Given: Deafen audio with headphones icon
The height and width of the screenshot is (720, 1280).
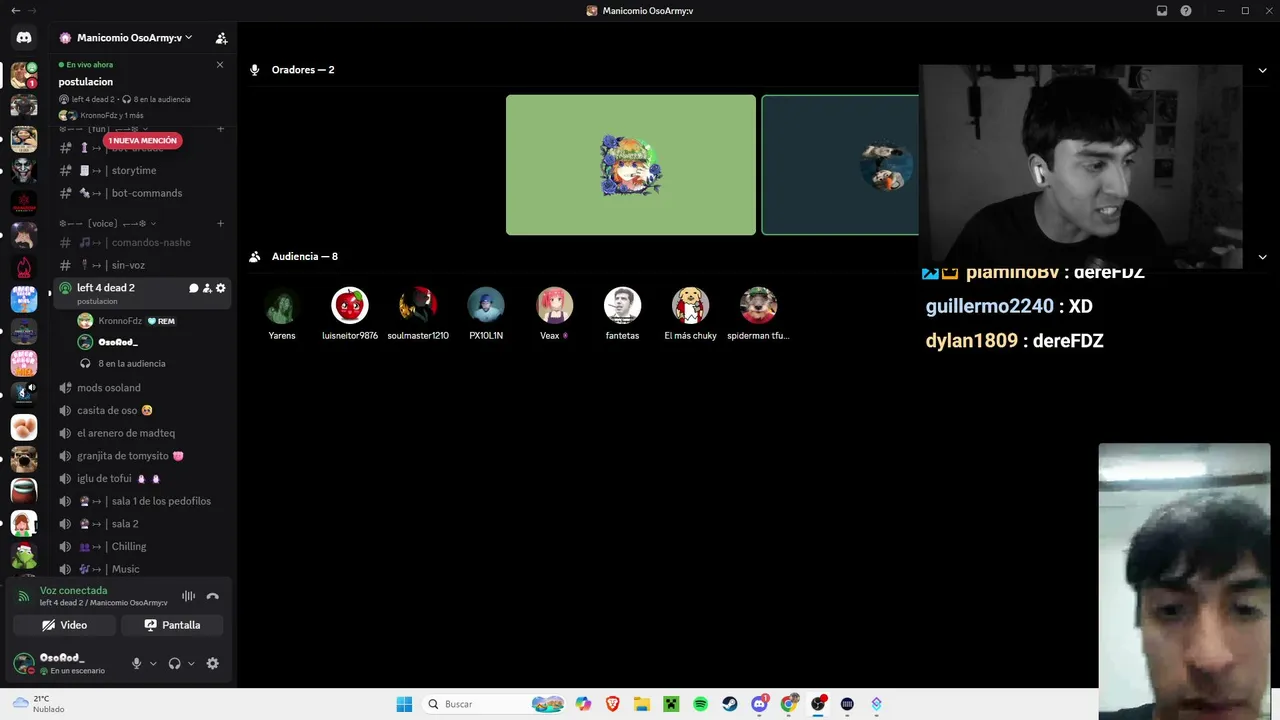Looking at the screenshot, I should [175, 663].
